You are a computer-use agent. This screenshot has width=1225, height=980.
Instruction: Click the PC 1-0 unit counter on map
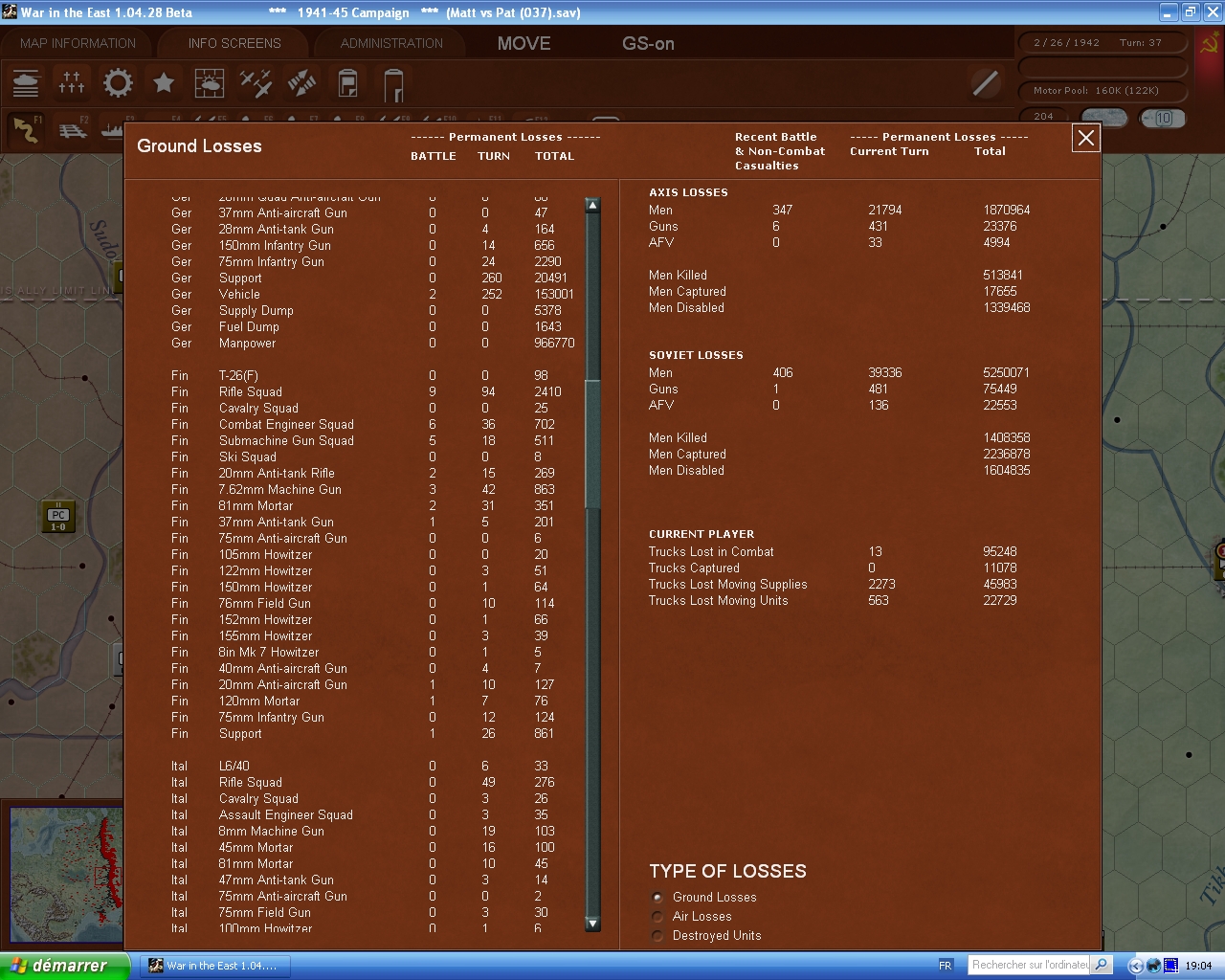click(x=58, y=517)
